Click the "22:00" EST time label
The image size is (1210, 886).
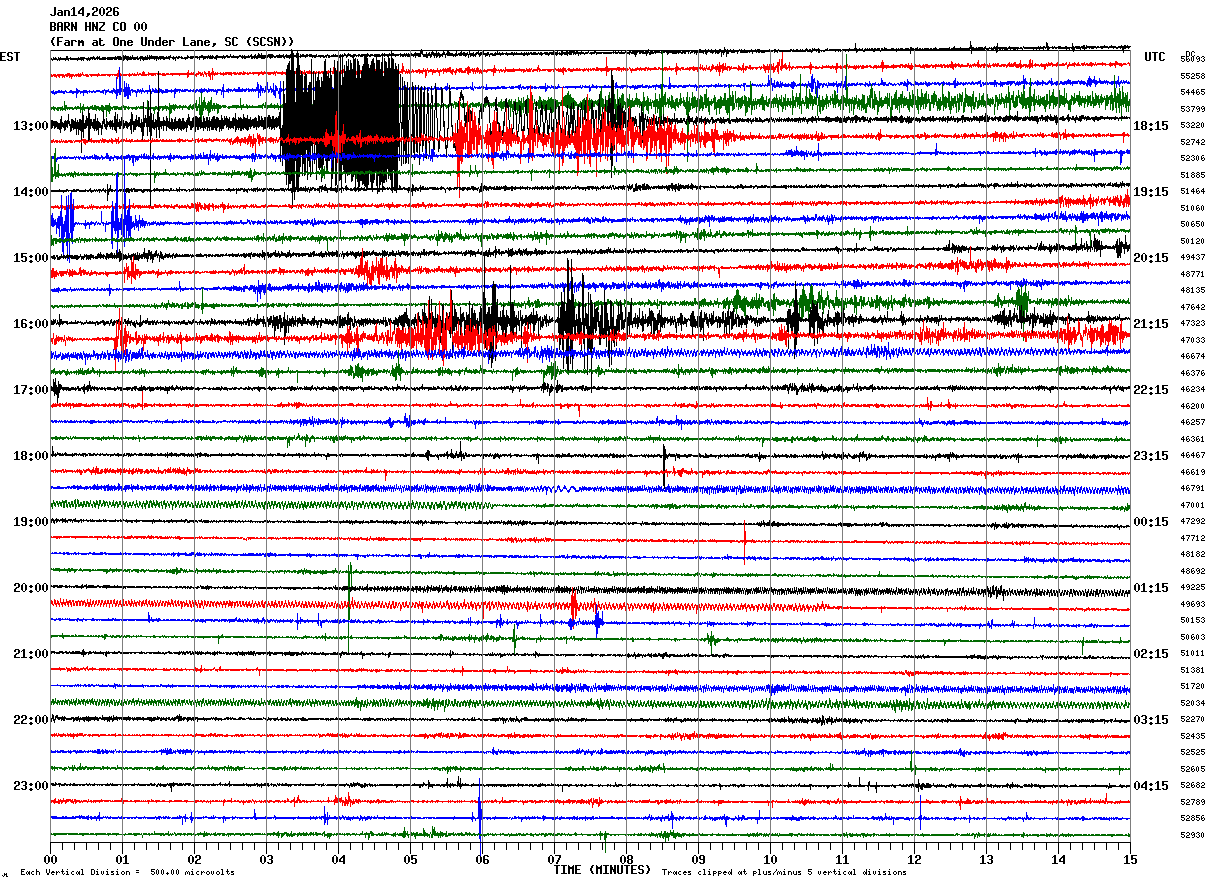[30, 720]
